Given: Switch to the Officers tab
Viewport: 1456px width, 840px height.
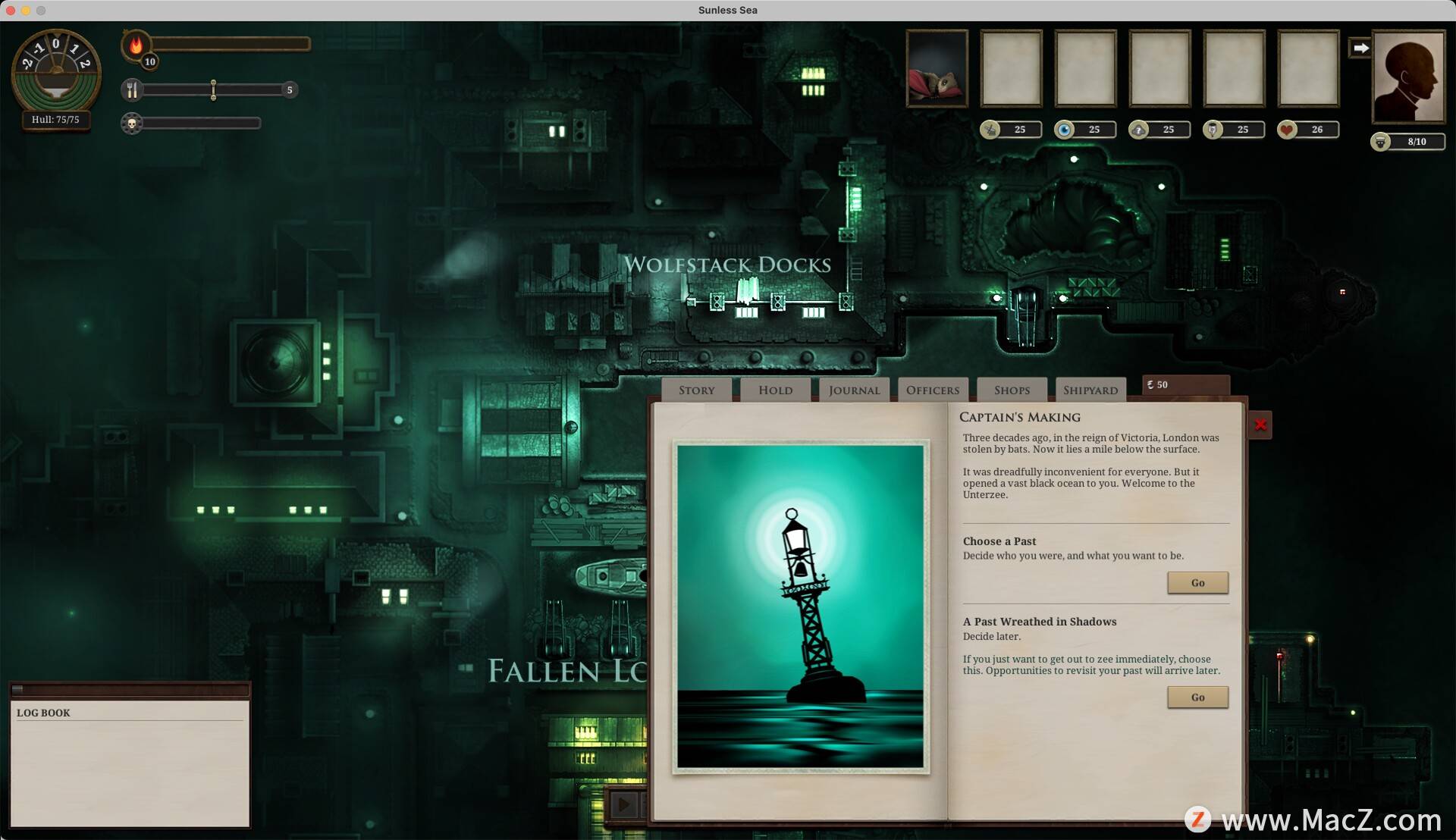Looking at the screenshot, I should (933, 390).
